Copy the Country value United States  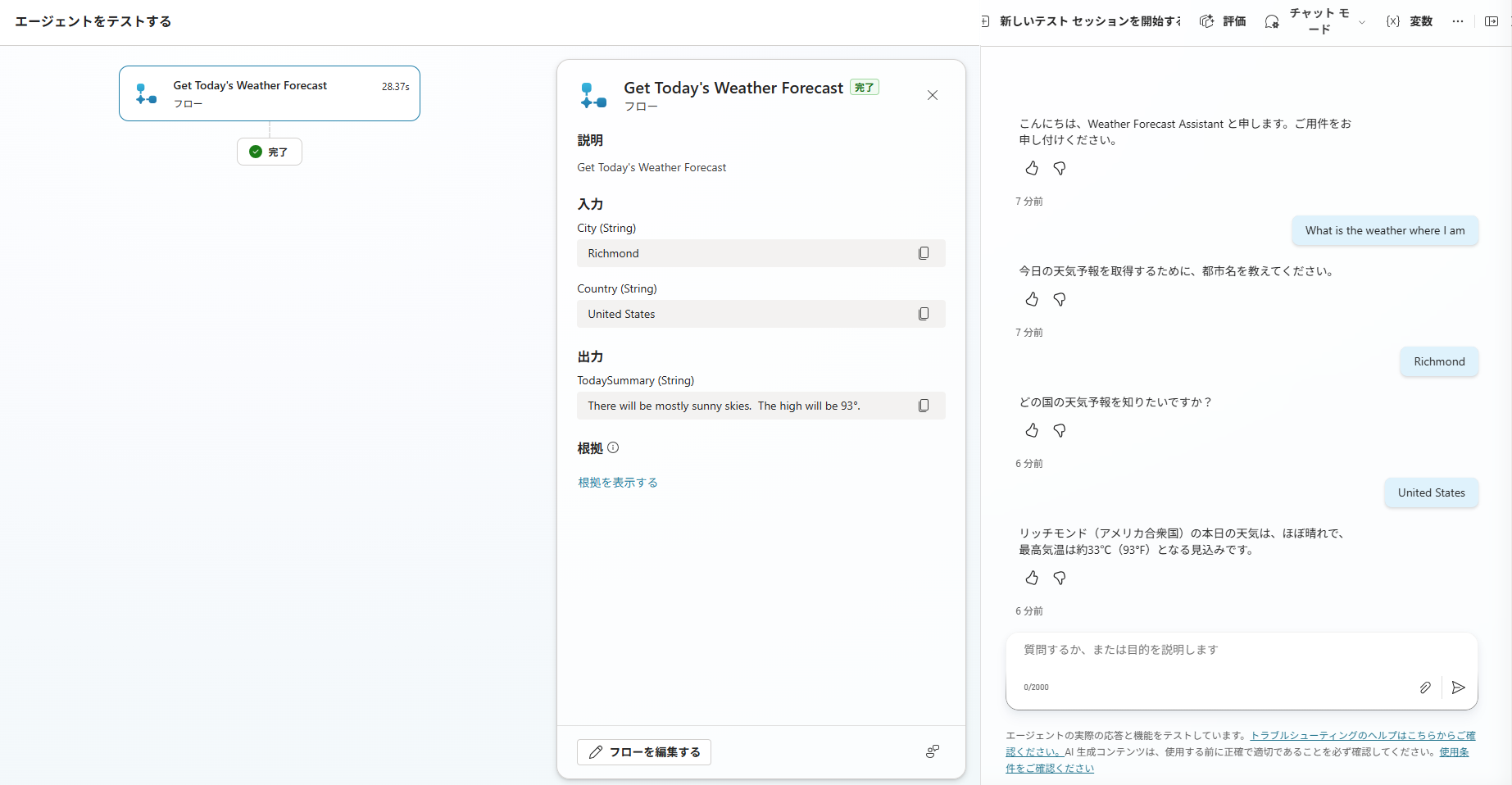click(924, 314)
